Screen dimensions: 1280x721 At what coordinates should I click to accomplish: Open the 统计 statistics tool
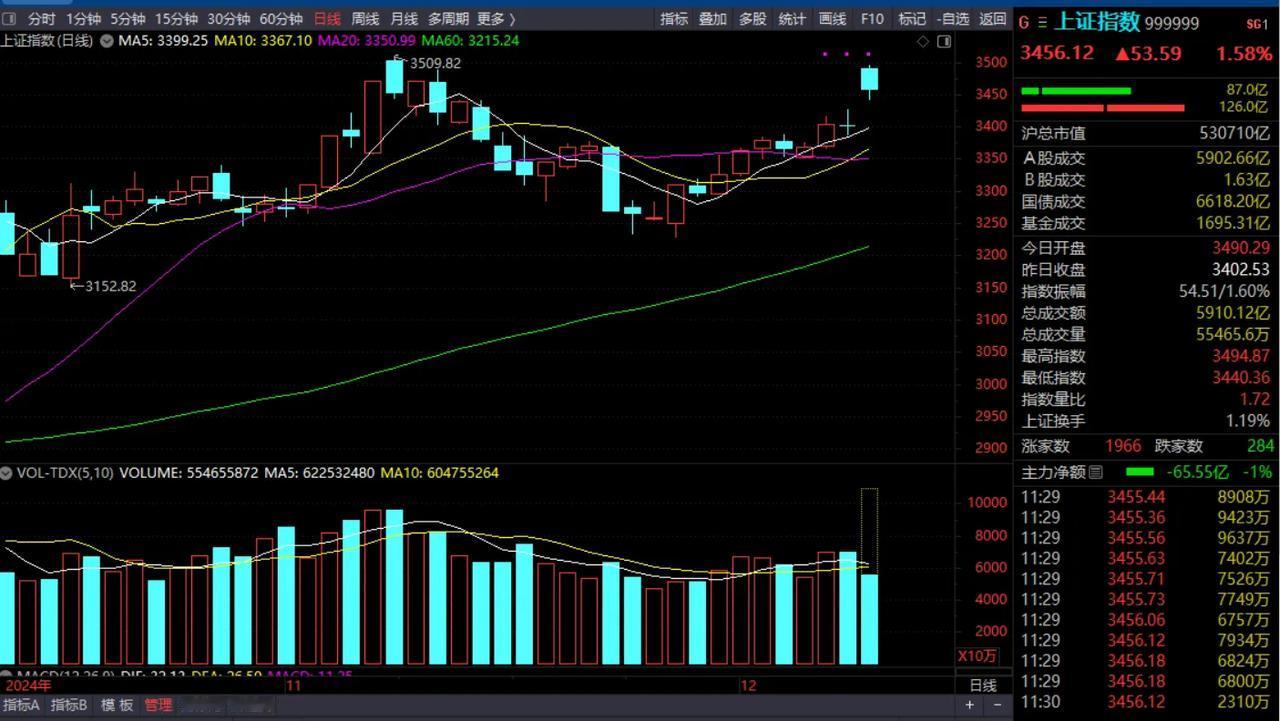click(x=792, y=19)
